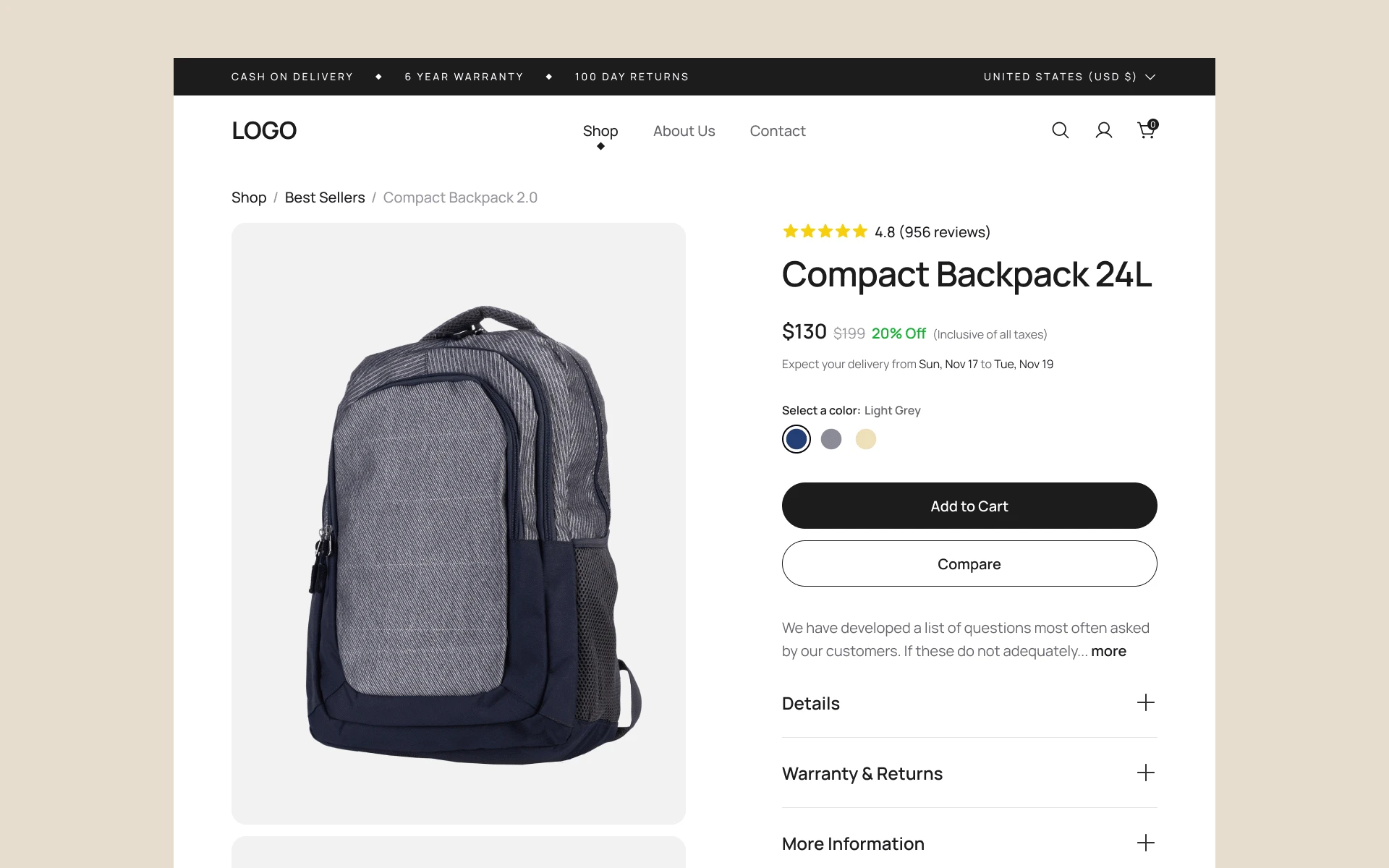This screenshot has height=868, width=1389.
Task: Open the Shop navigation menu
Action: coord(600,130)
